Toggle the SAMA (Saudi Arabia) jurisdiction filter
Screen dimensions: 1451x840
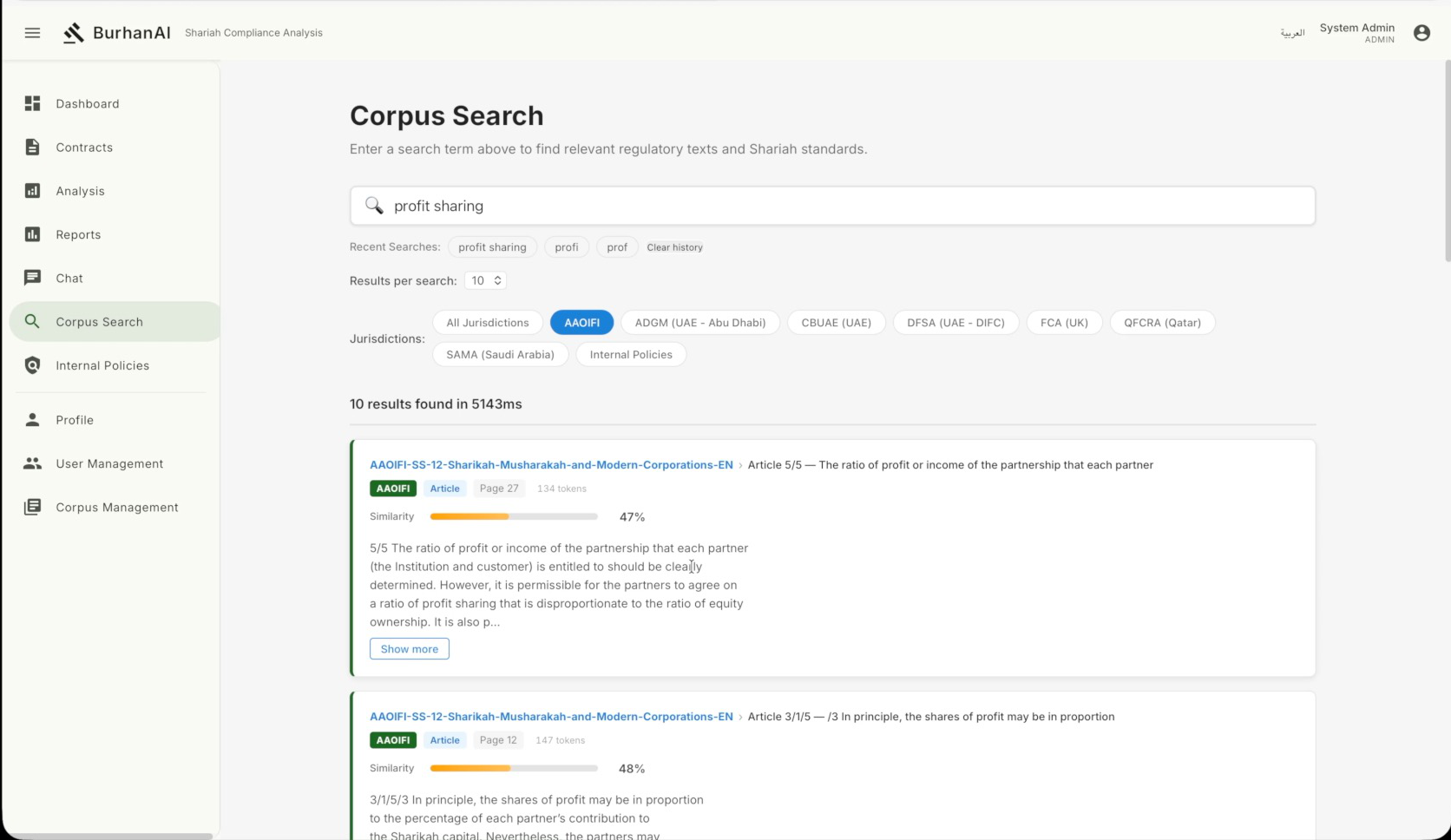click(x=500, y=354)
